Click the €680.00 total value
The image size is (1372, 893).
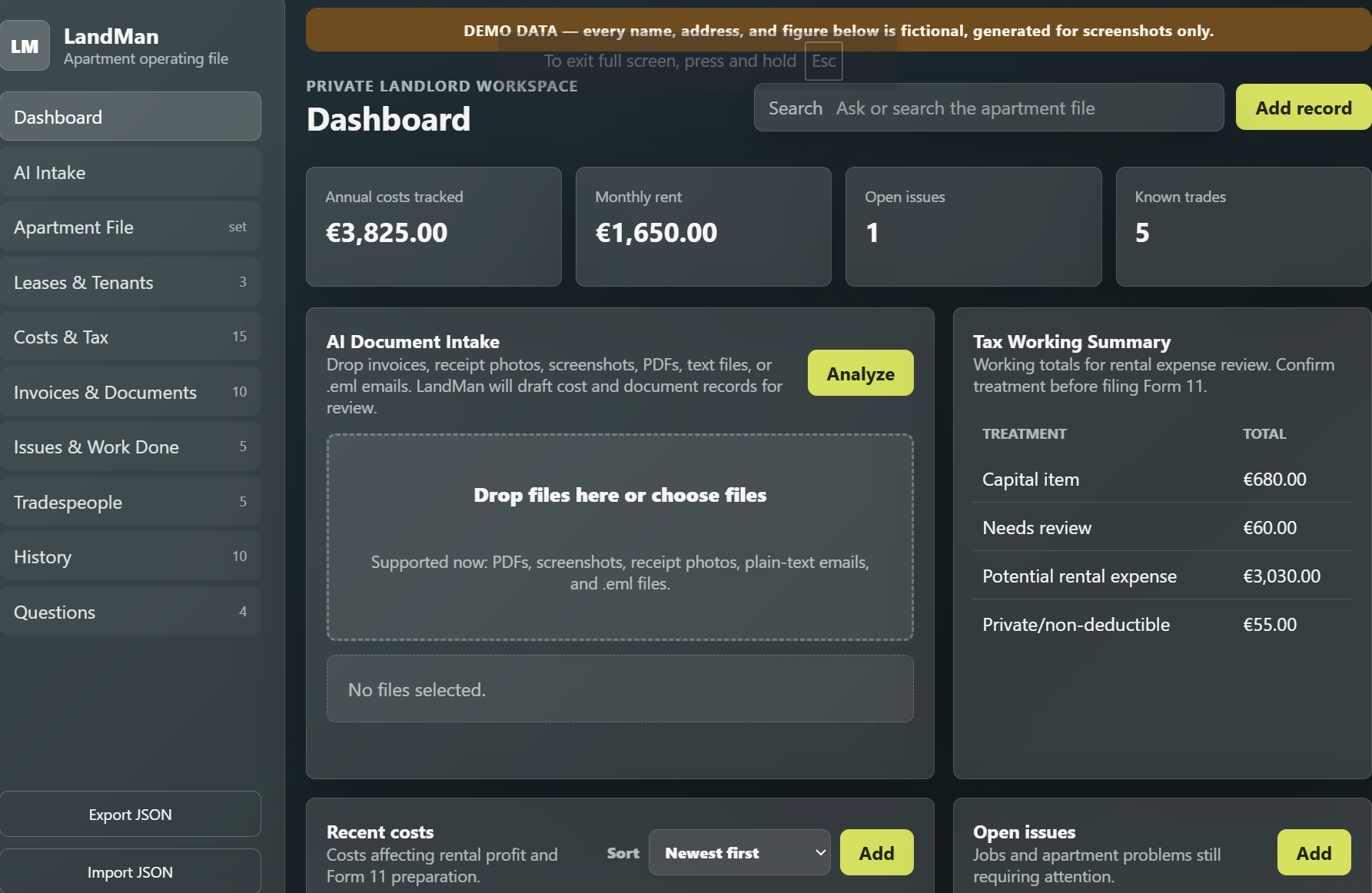pyautogui.click(x=1274, y=479)
